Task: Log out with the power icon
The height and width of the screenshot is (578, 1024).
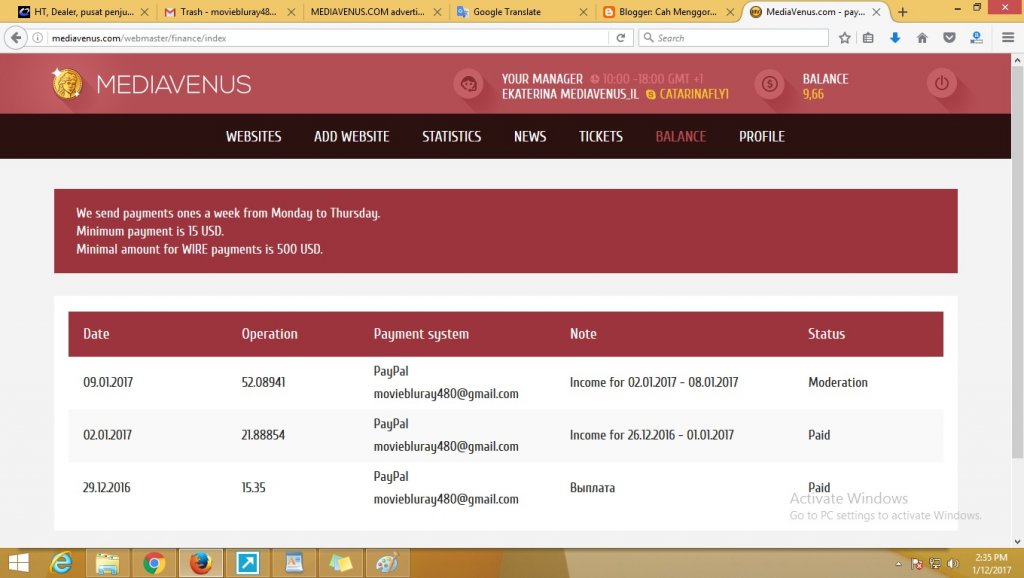Action: 941,84
